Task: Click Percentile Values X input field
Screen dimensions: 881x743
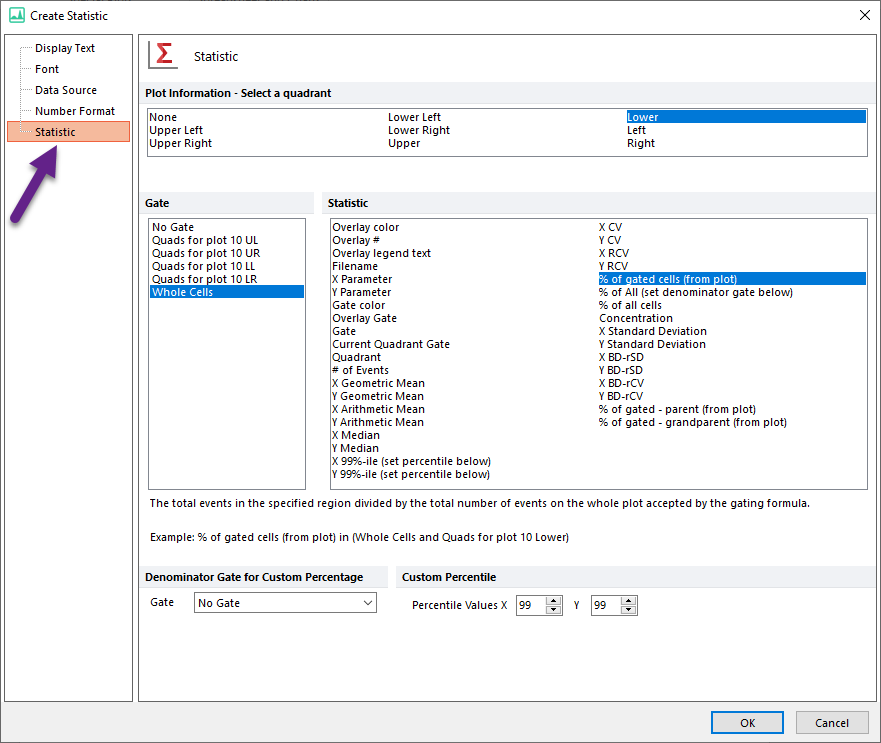Action: pyautogui.click(x=531, y=605)
